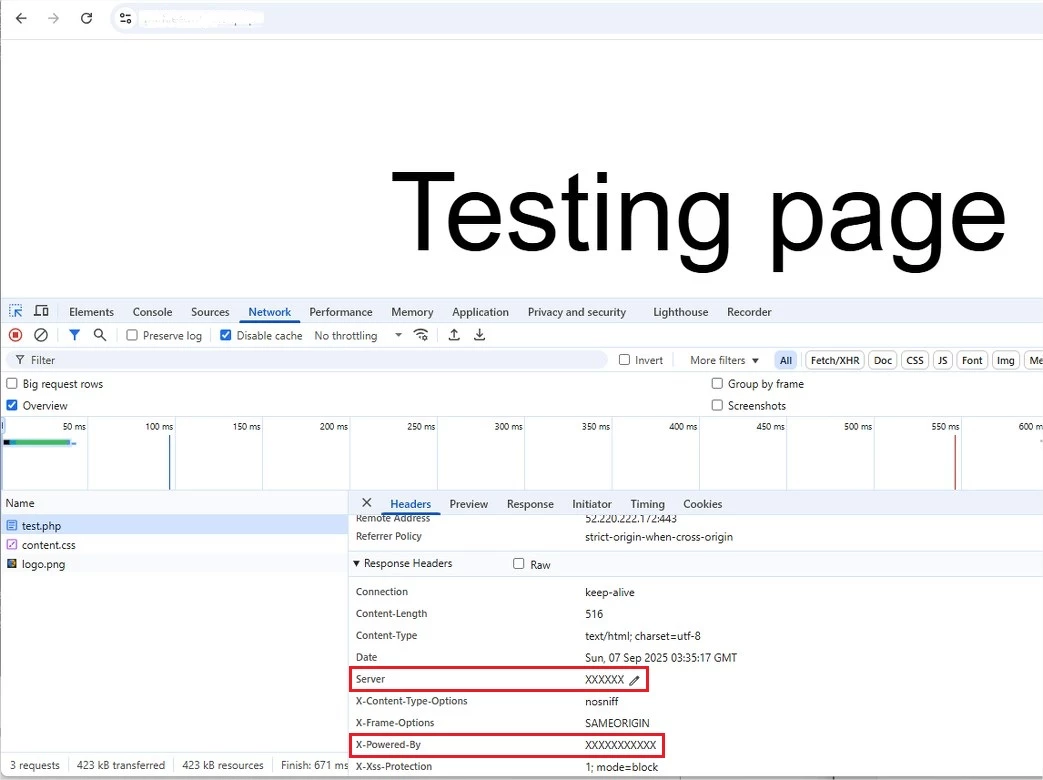Screen dimensions: 1043x780
Task: Show the Initiator detail tab
Action: tap(591, 504)
